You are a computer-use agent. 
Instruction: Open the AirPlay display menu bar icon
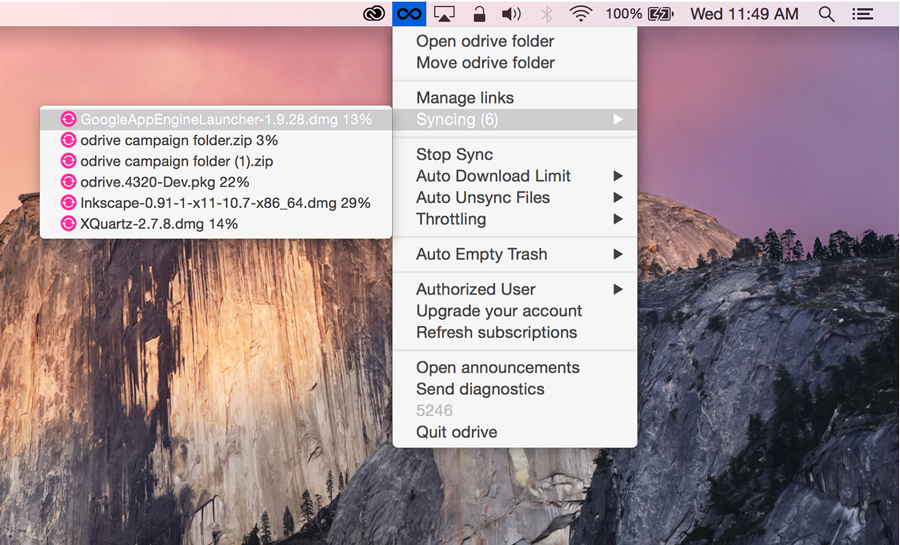coord(444,14)
